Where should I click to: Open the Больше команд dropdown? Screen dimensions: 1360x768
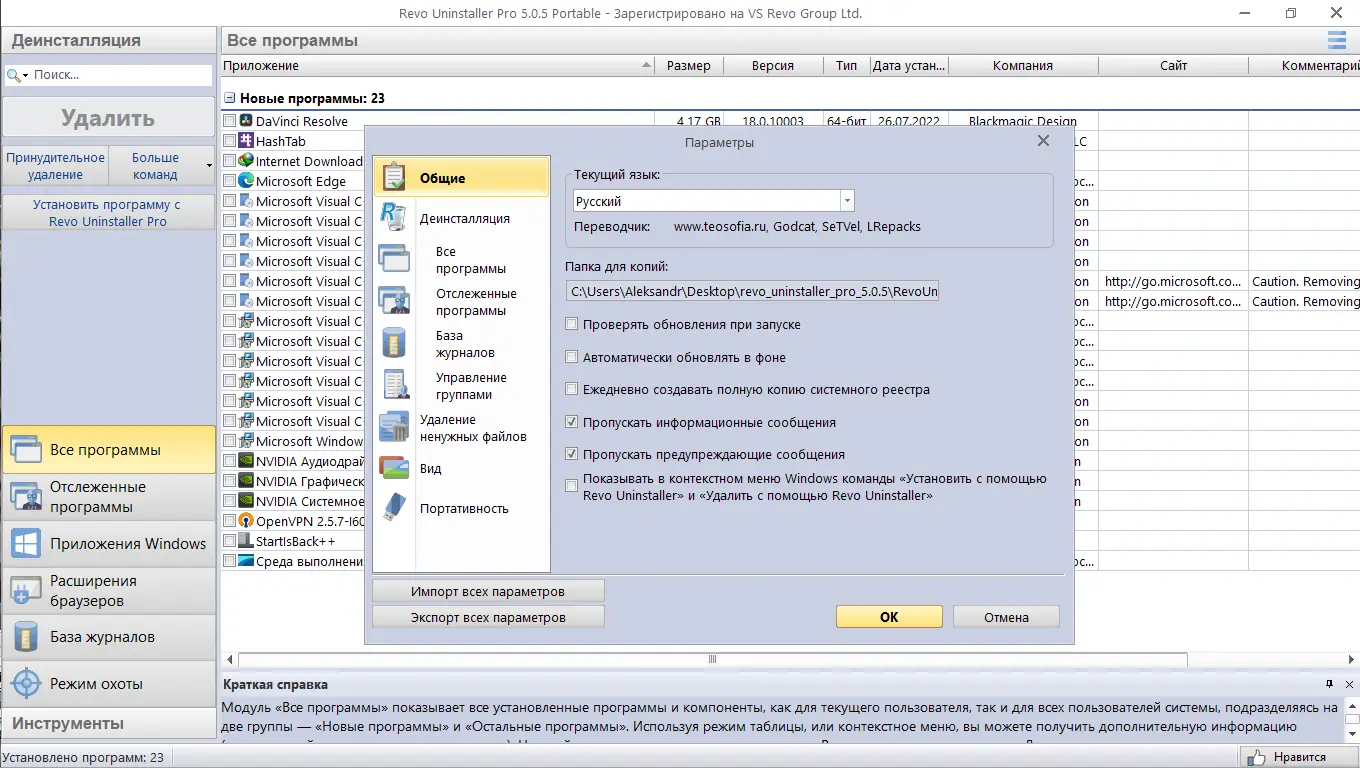pyautogui.click(x=161, y=166)
